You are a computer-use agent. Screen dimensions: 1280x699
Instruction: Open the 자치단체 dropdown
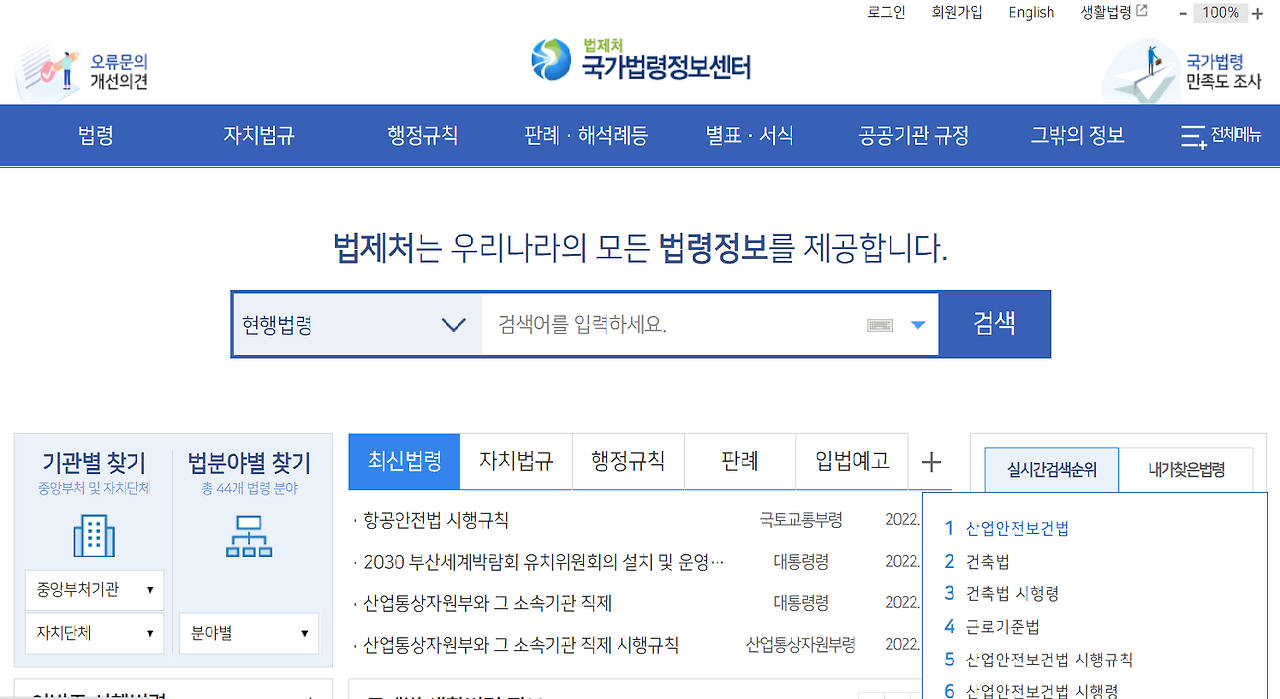(94, 633)
